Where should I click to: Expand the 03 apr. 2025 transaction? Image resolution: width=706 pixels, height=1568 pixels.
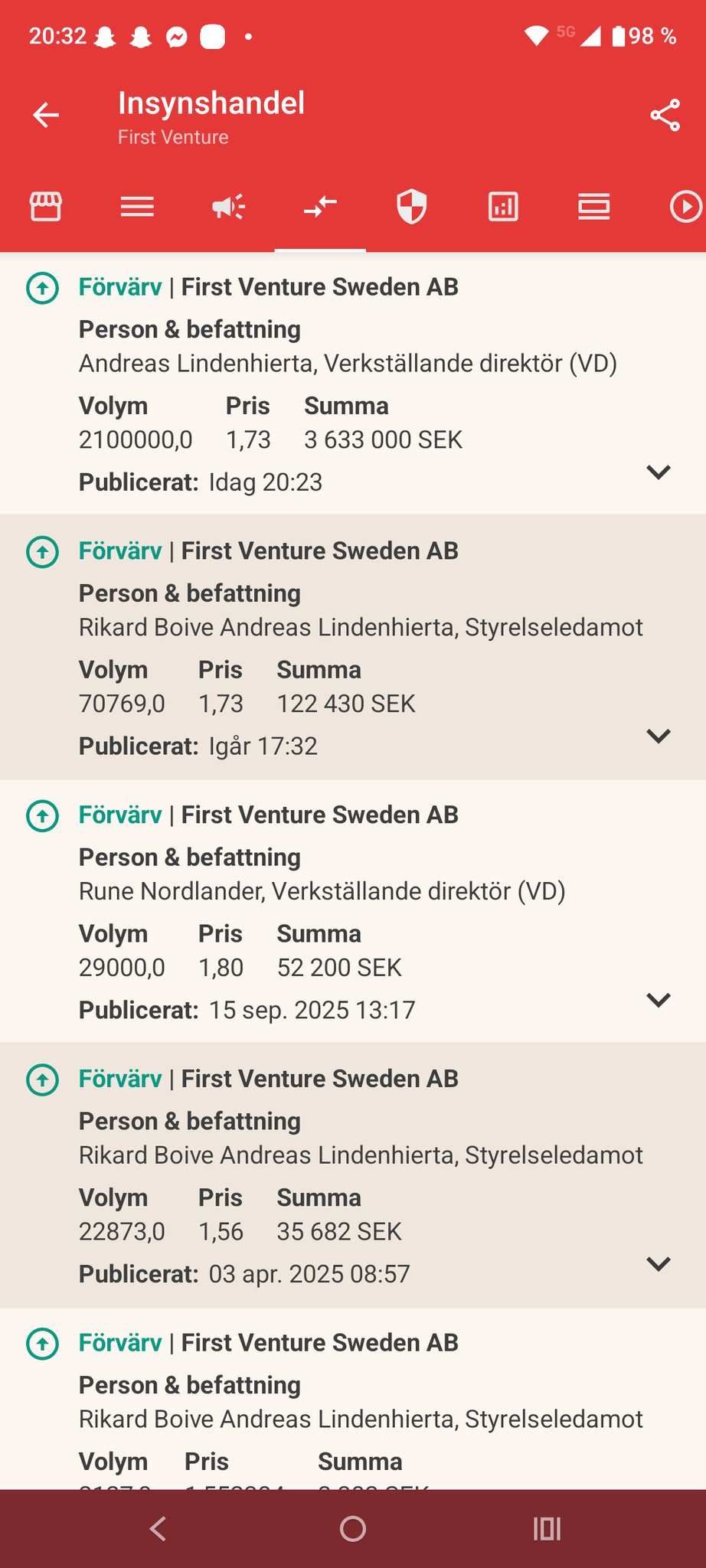(659, 1264)
